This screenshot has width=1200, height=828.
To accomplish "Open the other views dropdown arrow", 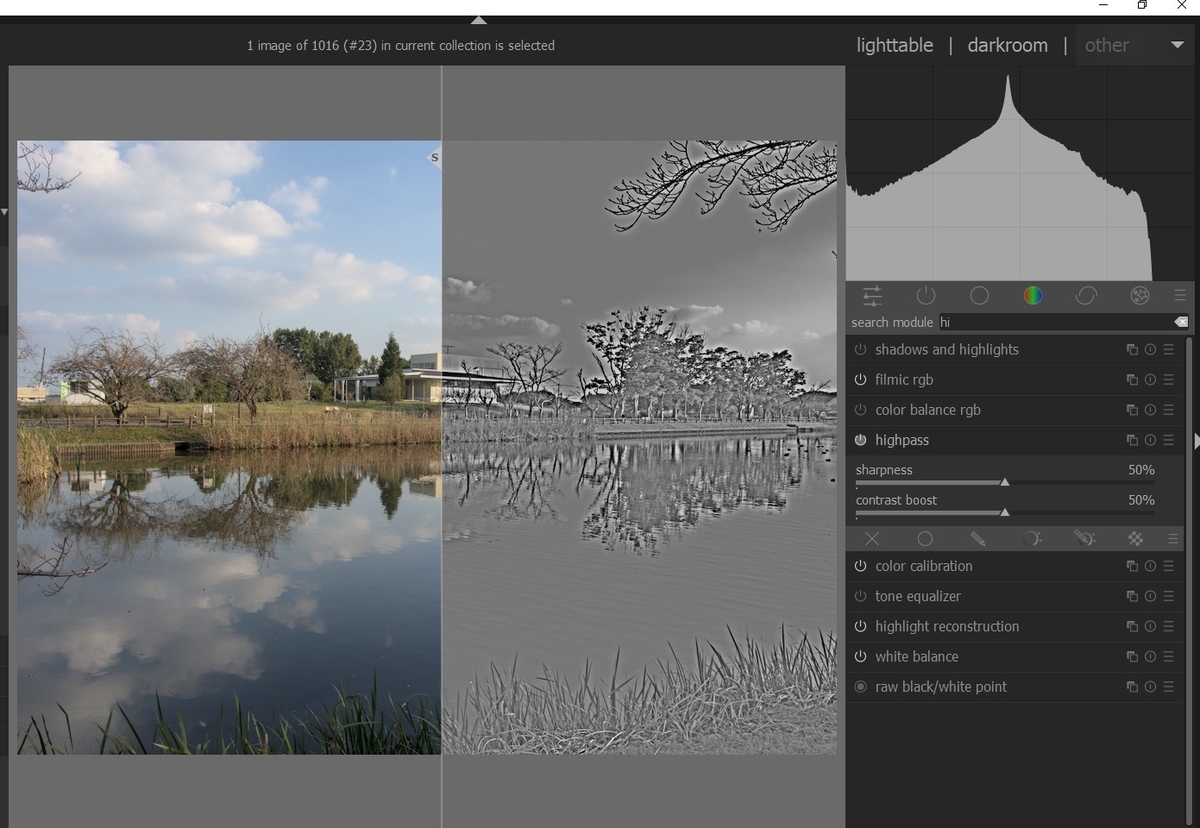I will pyautogui.click(x=1177, y=45).
